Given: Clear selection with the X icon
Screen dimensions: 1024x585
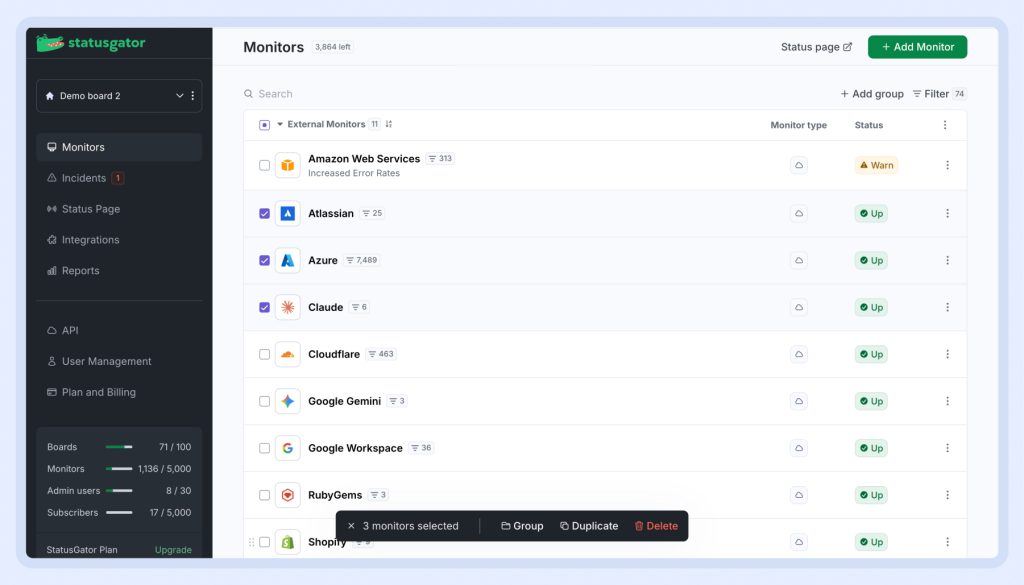Looking at the screenshot, I should pyautogui.click(x=351, y=526).
